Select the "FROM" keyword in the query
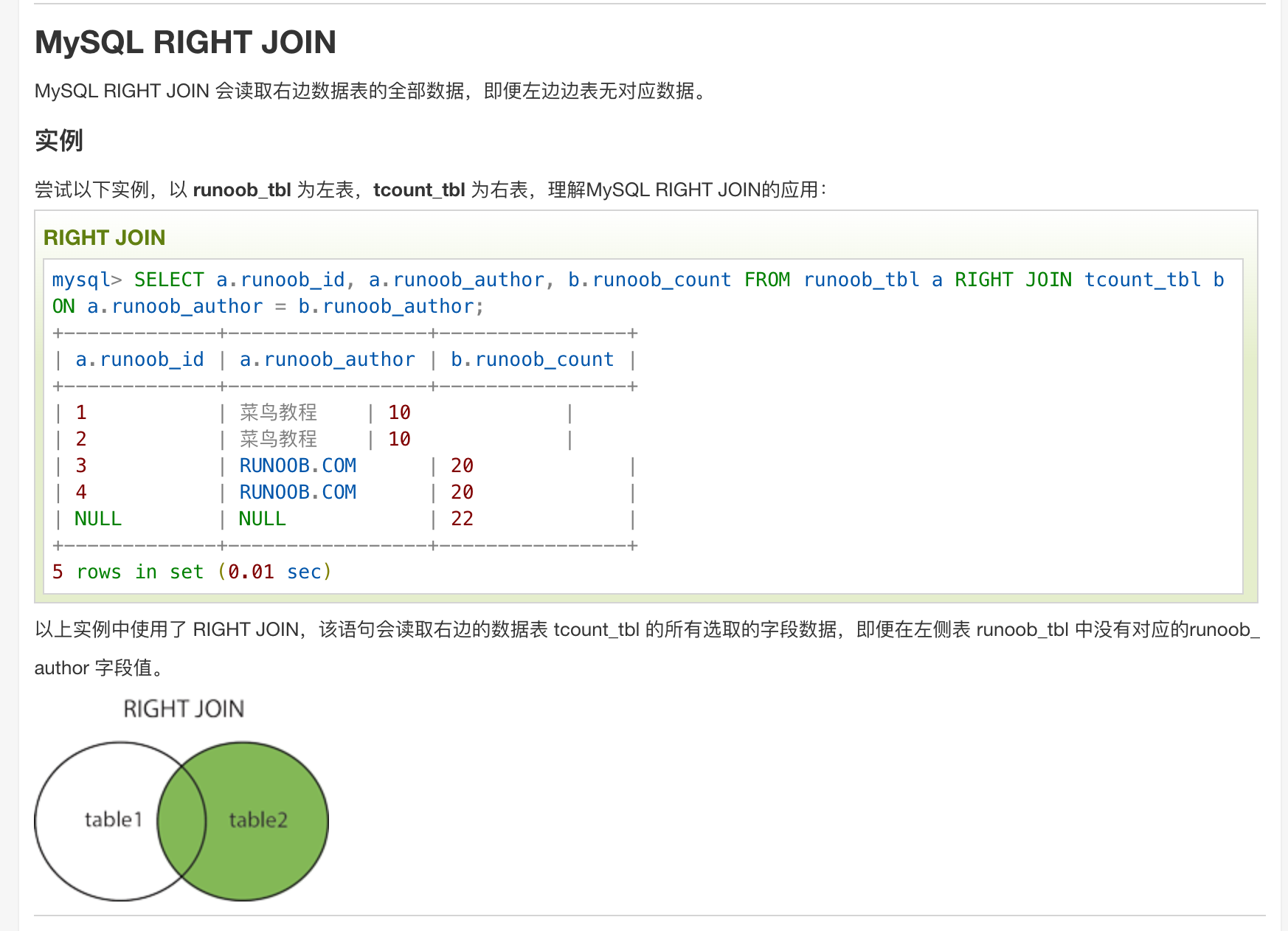The image size is (1288, 931). click(x=767, y=280)
